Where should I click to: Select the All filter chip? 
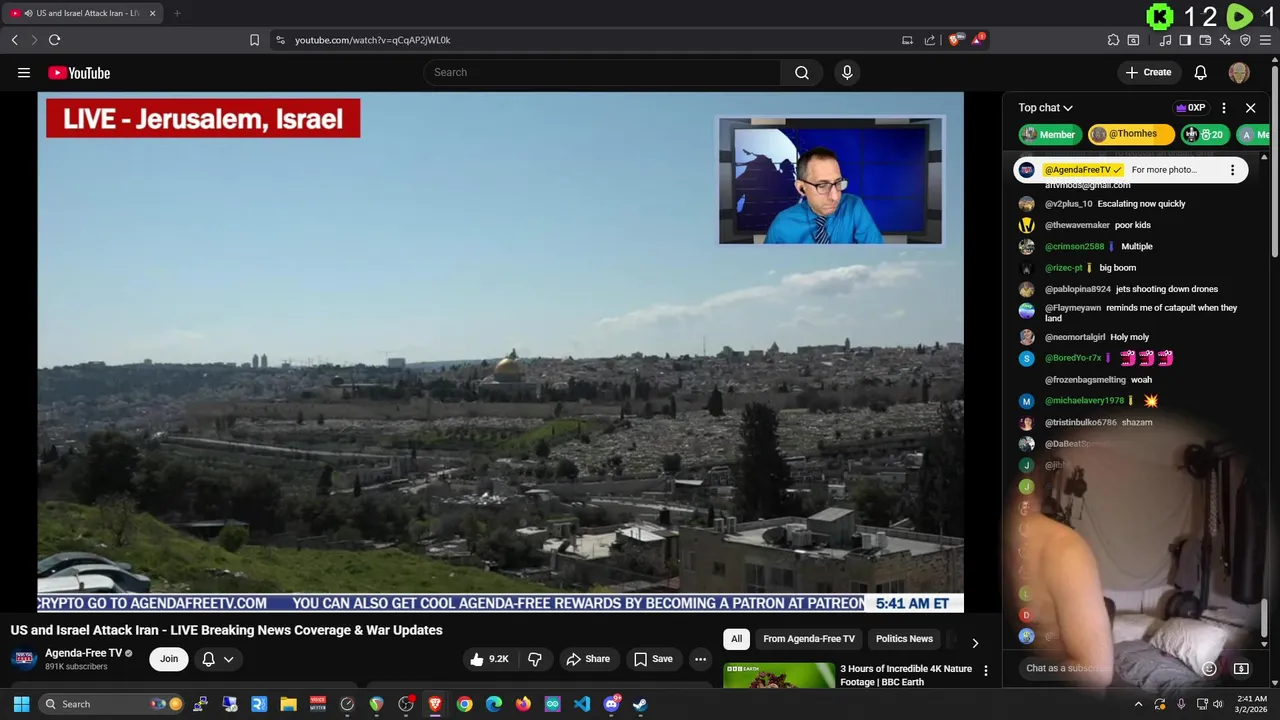pos(736,639)
